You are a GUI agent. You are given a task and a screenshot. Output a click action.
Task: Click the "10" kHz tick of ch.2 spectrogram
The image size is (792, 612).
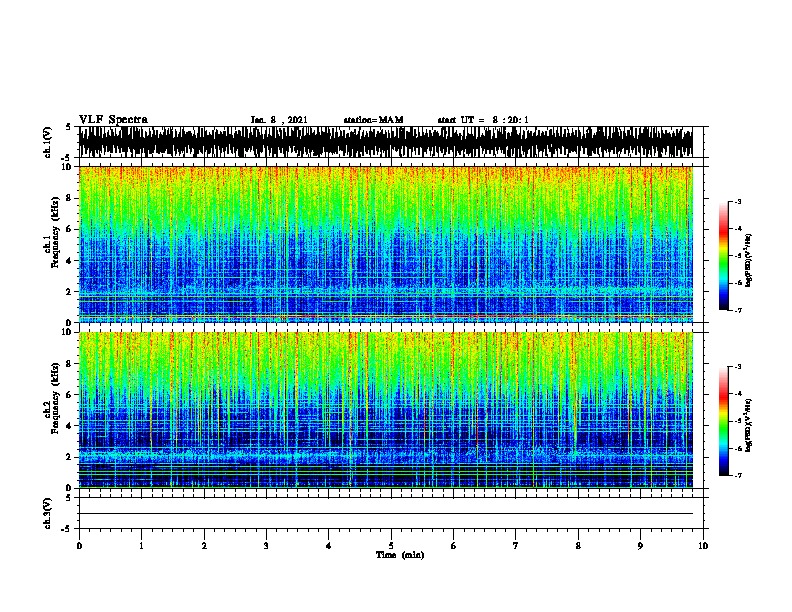pyautogui.click(x=68, y=332)
